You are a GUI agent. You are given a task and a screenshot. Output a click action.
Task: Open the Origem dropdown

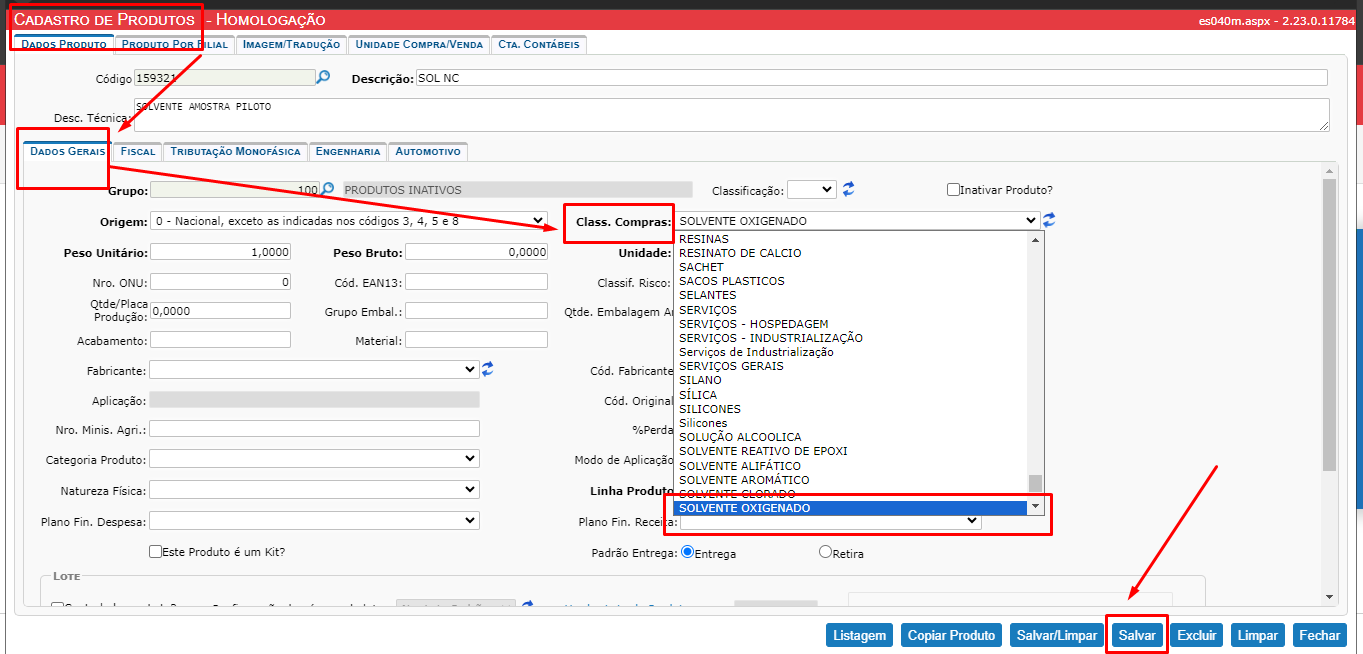(349, 220)
